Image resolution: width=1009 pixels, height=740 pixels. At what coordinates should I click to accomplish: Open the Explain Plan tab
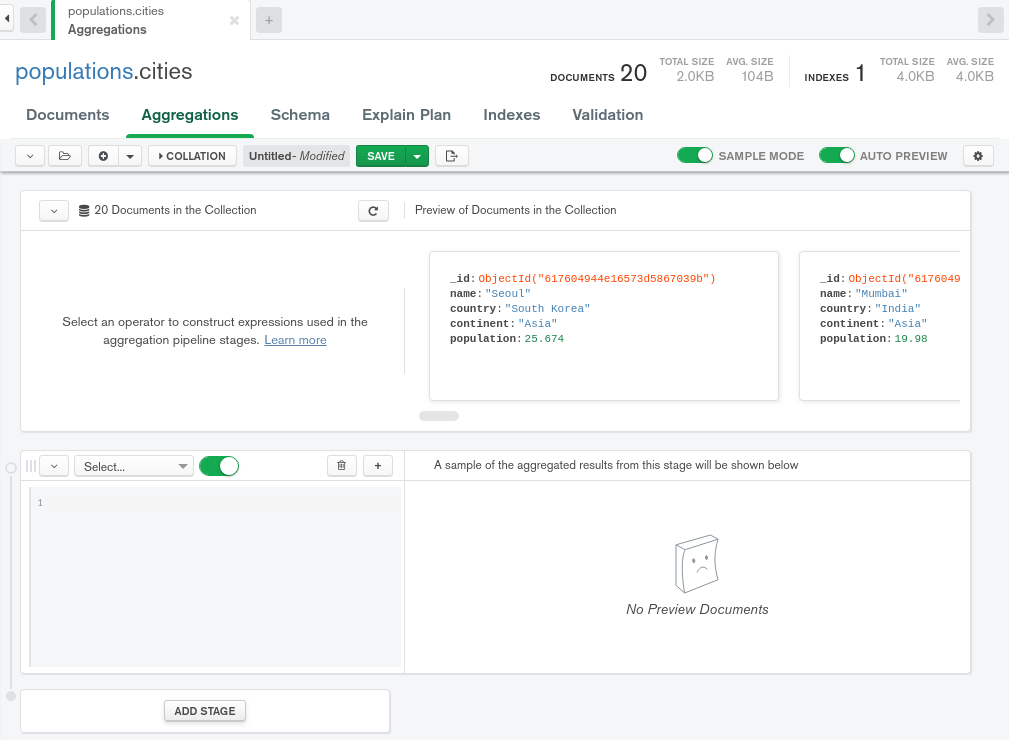[x=406, y=115]
